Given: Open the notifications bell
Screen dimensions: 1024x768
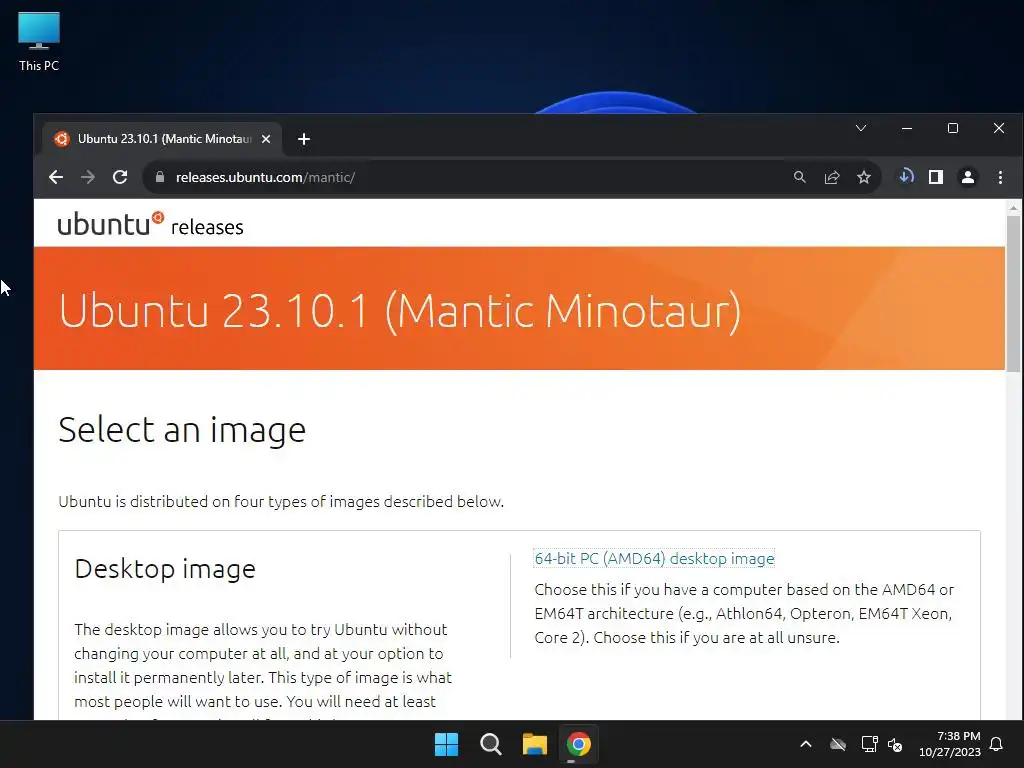Looking at the screenshot, I should 997,744.
